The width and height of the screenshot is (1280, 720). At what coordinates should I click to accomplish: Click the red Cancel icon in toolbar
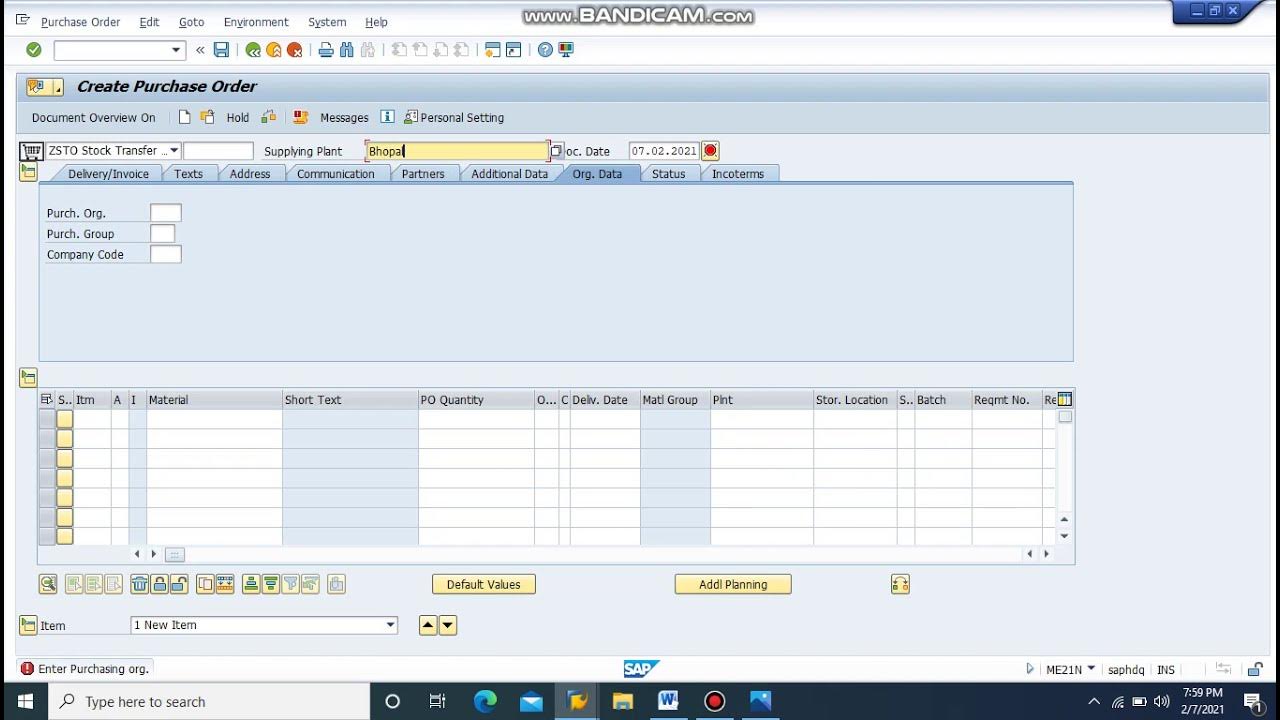(295, 50)
